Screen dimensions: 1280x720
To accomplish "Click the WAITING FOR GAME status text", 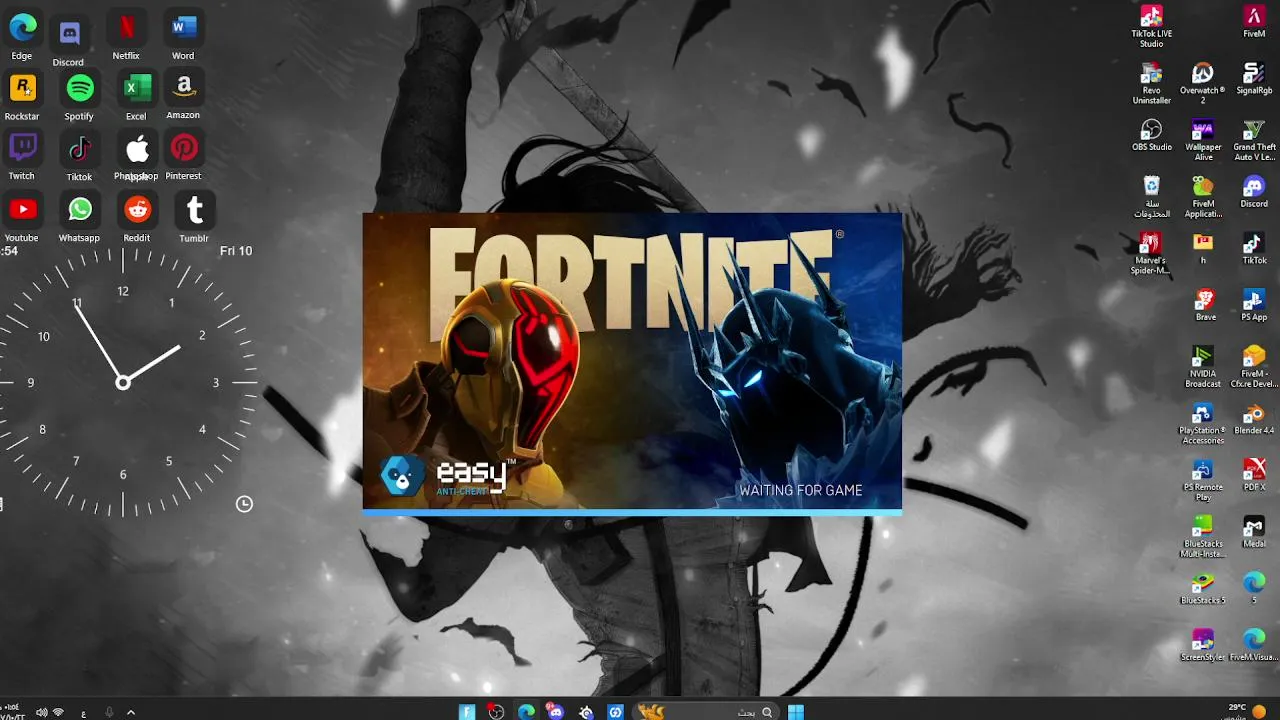I will click(800, 490).
